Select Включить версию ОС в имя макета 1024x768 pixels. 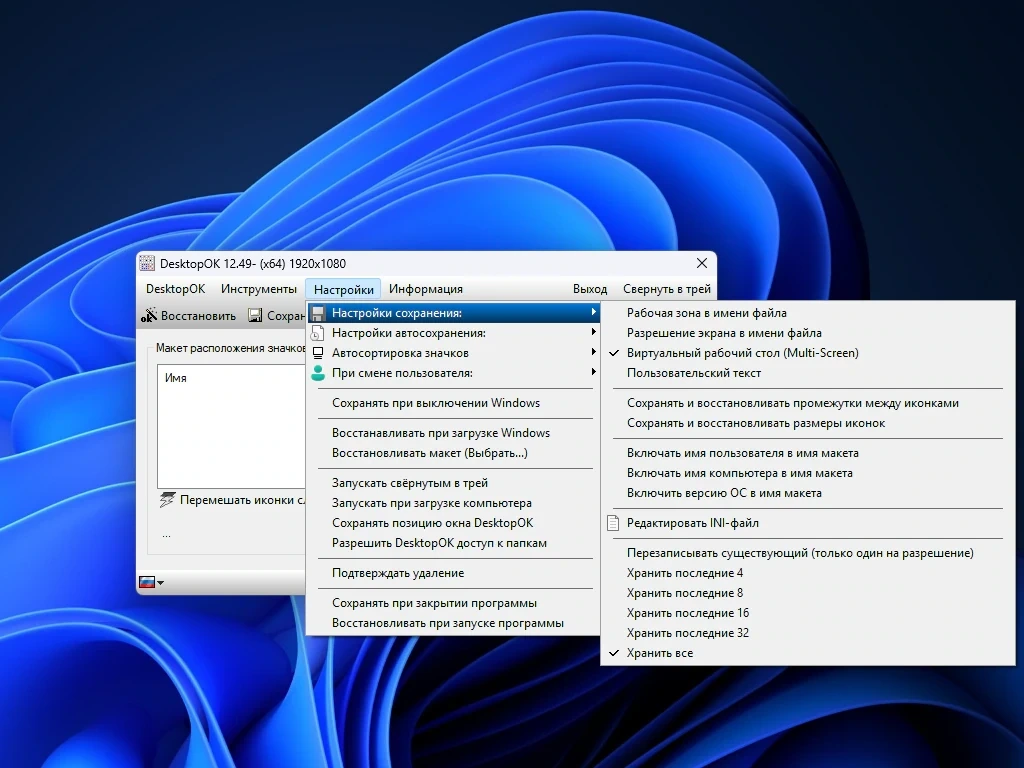pyautogui.click(x=808, y=493)
